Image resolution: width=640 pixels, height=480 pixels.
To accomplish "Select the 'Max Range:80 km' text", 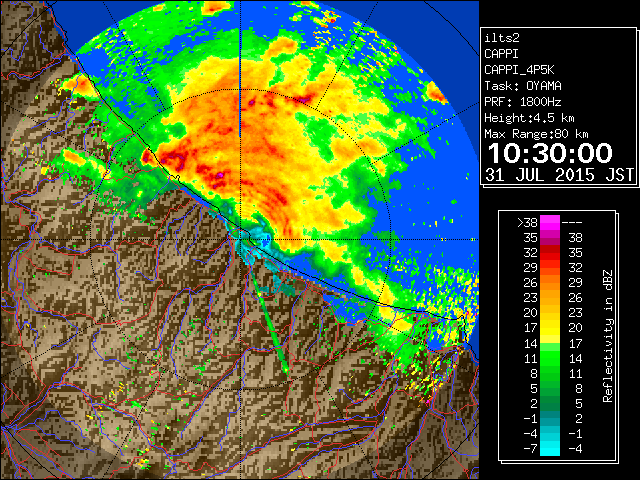I will [536, 134].
